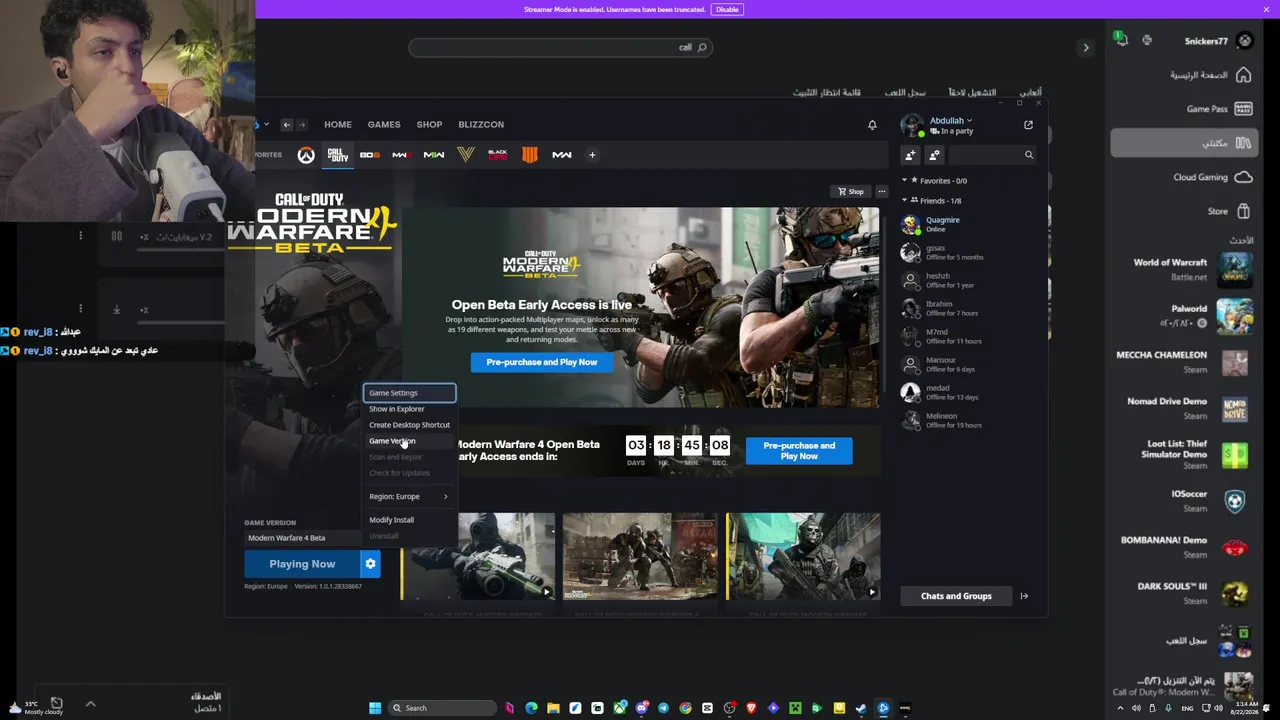The width and height of the screenshot is (1280, 720).
Task: Choose Create Desktop Shortcut
Action: tap(409, 425)
